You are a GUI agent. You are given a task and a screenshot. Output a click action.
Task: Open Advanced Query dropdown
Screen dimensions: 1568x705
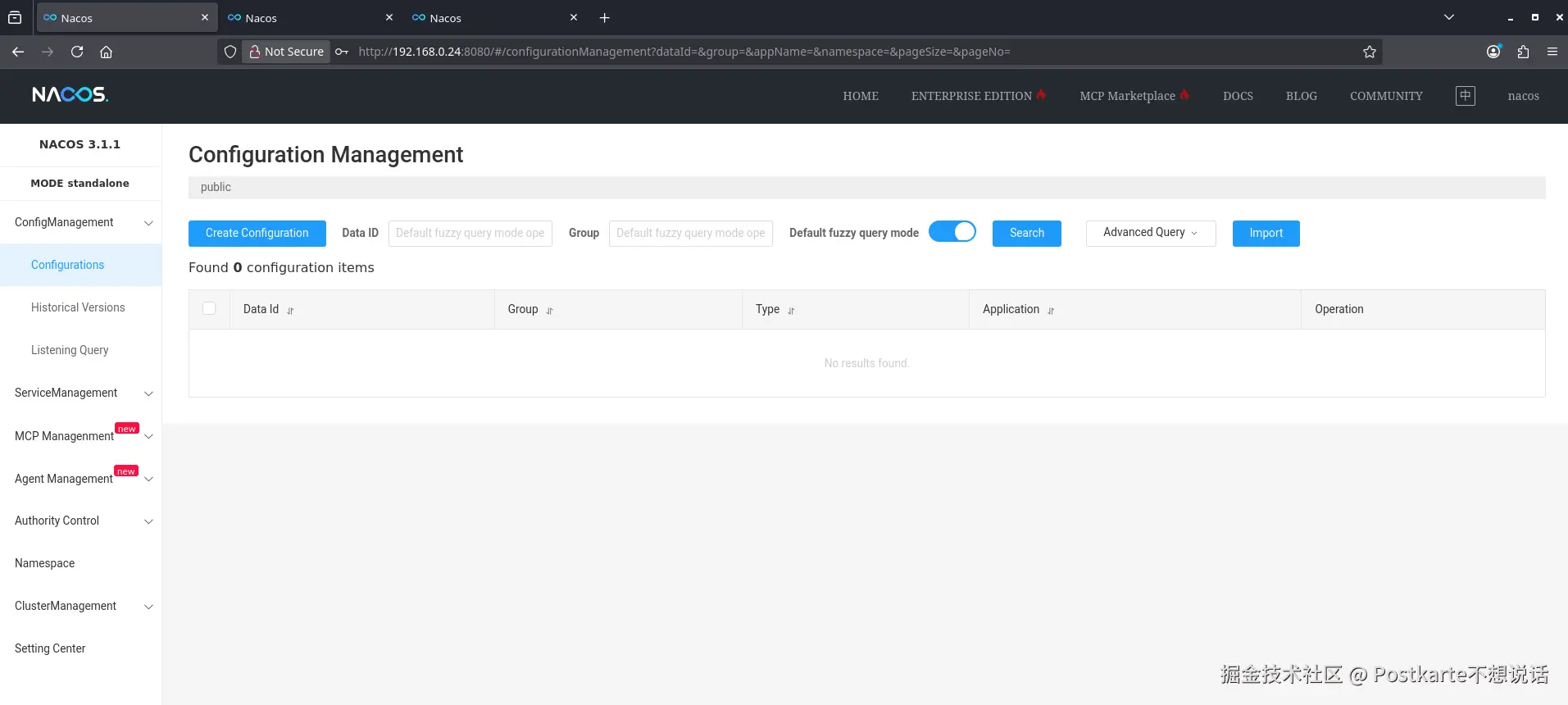click(x=1151, y=233)
